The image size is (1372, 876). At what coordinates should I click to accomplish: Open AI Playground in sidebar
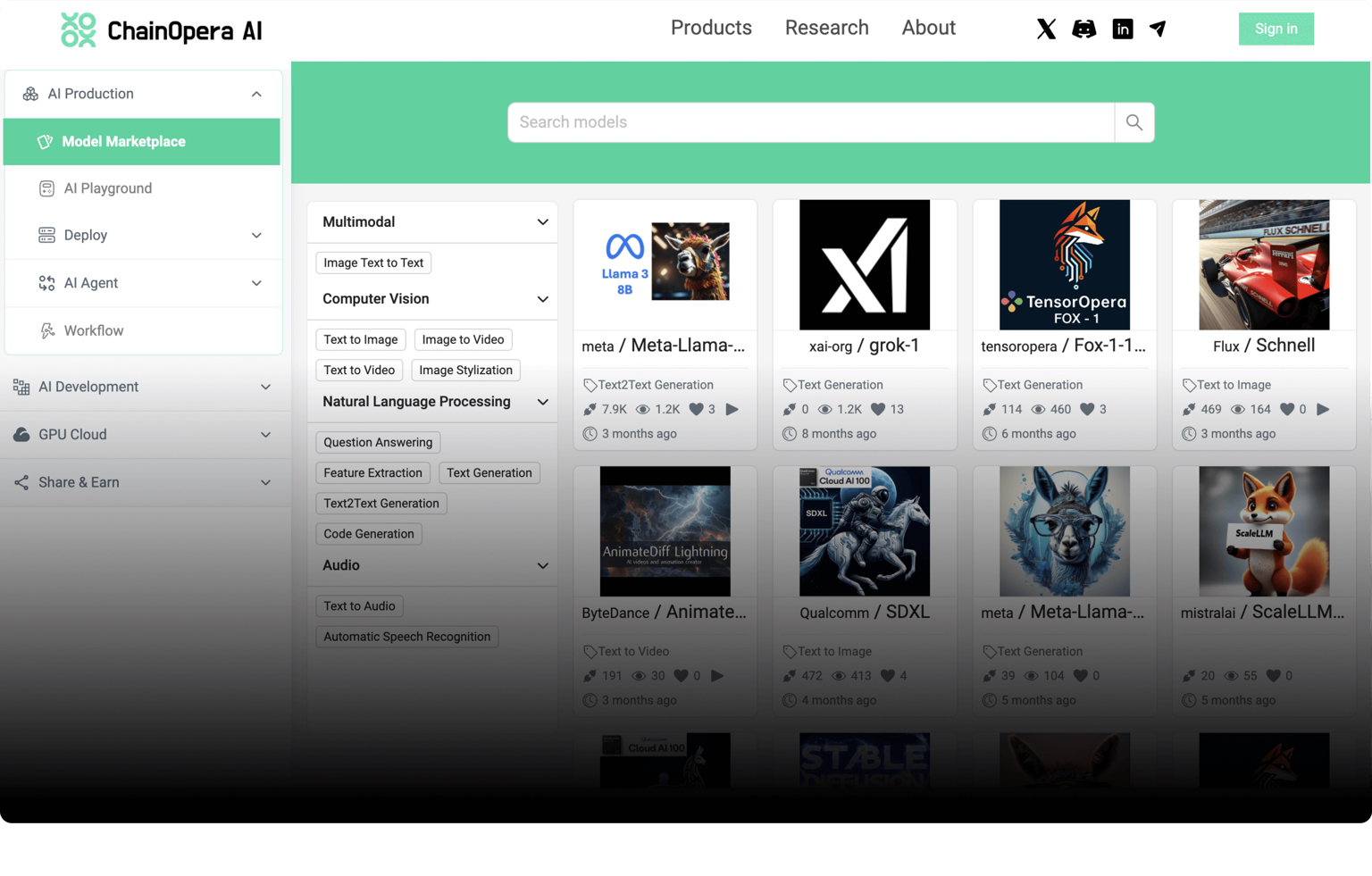[108, 188]
